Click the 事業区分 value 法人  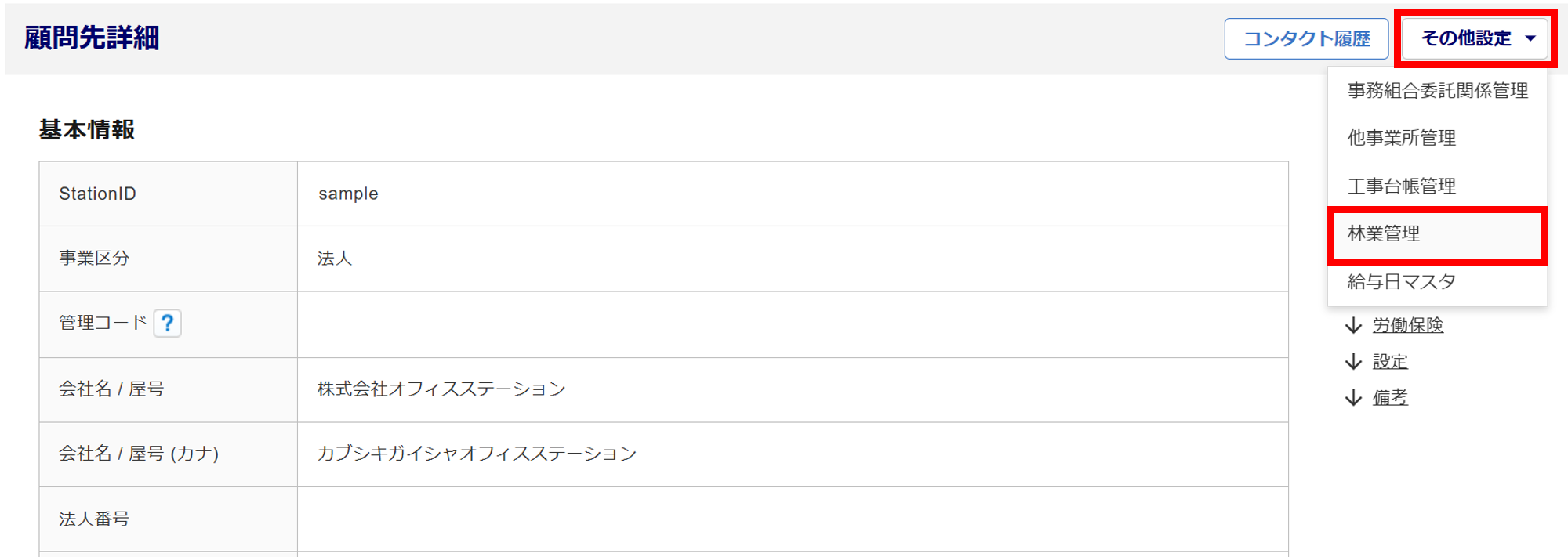[335, 259]
